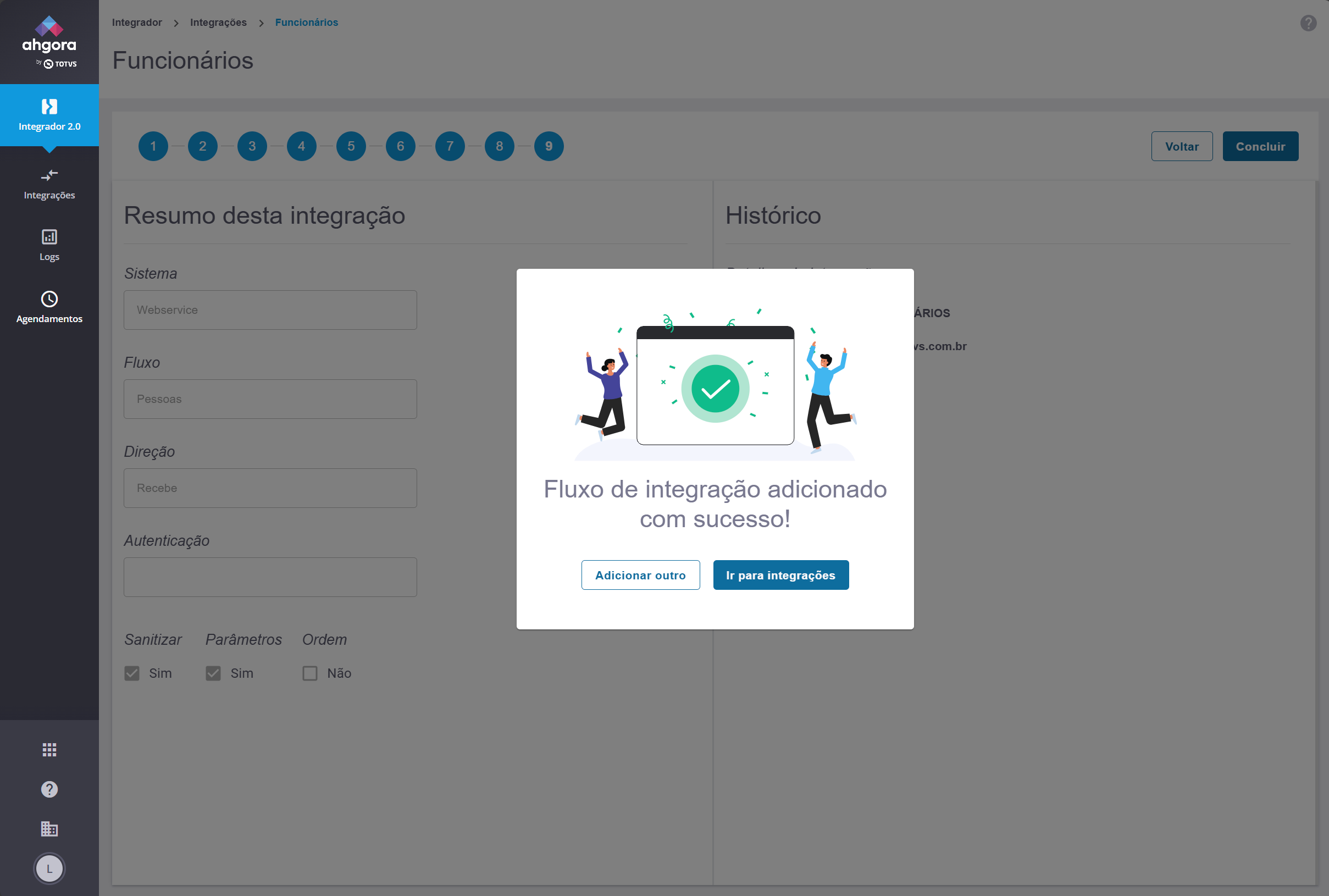The width and height of the screenshot is (1329, 896).
Task: Go to step 1 in stepper
Action: [153, 146]
